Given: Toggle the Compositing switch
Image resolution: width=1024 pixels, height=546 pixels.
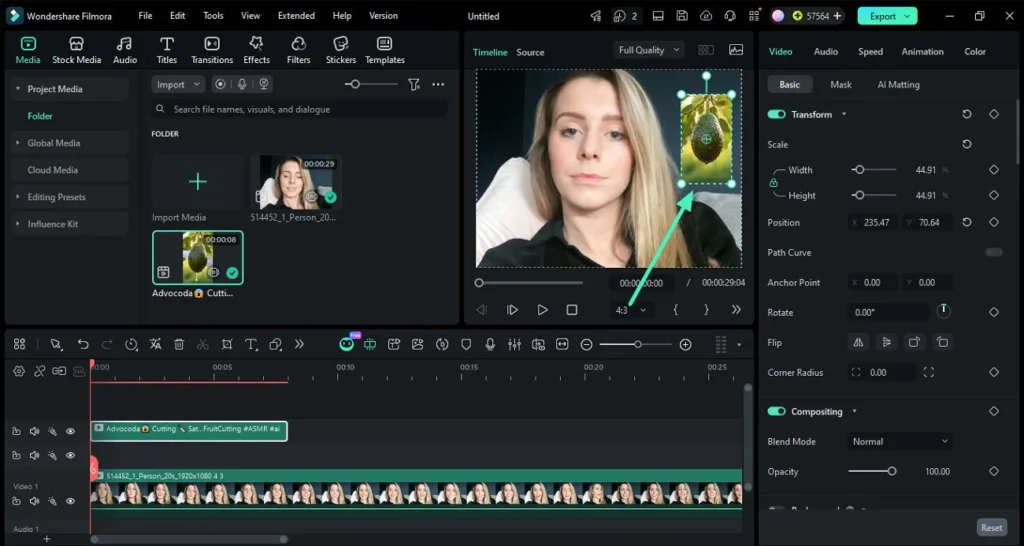Looking at the screenshot, I should (x=776, y=411).
